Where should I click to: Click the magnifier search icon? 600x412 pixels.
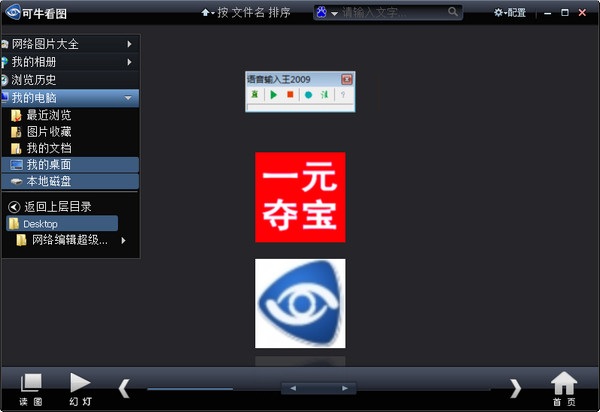click(x=453, y=12)
